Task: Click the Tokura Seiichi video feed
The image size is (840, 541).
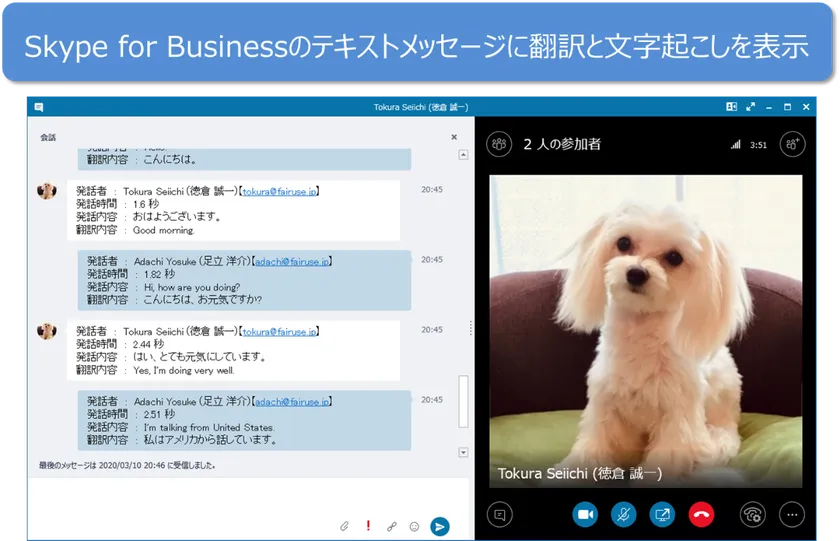Action: [646, 331]
